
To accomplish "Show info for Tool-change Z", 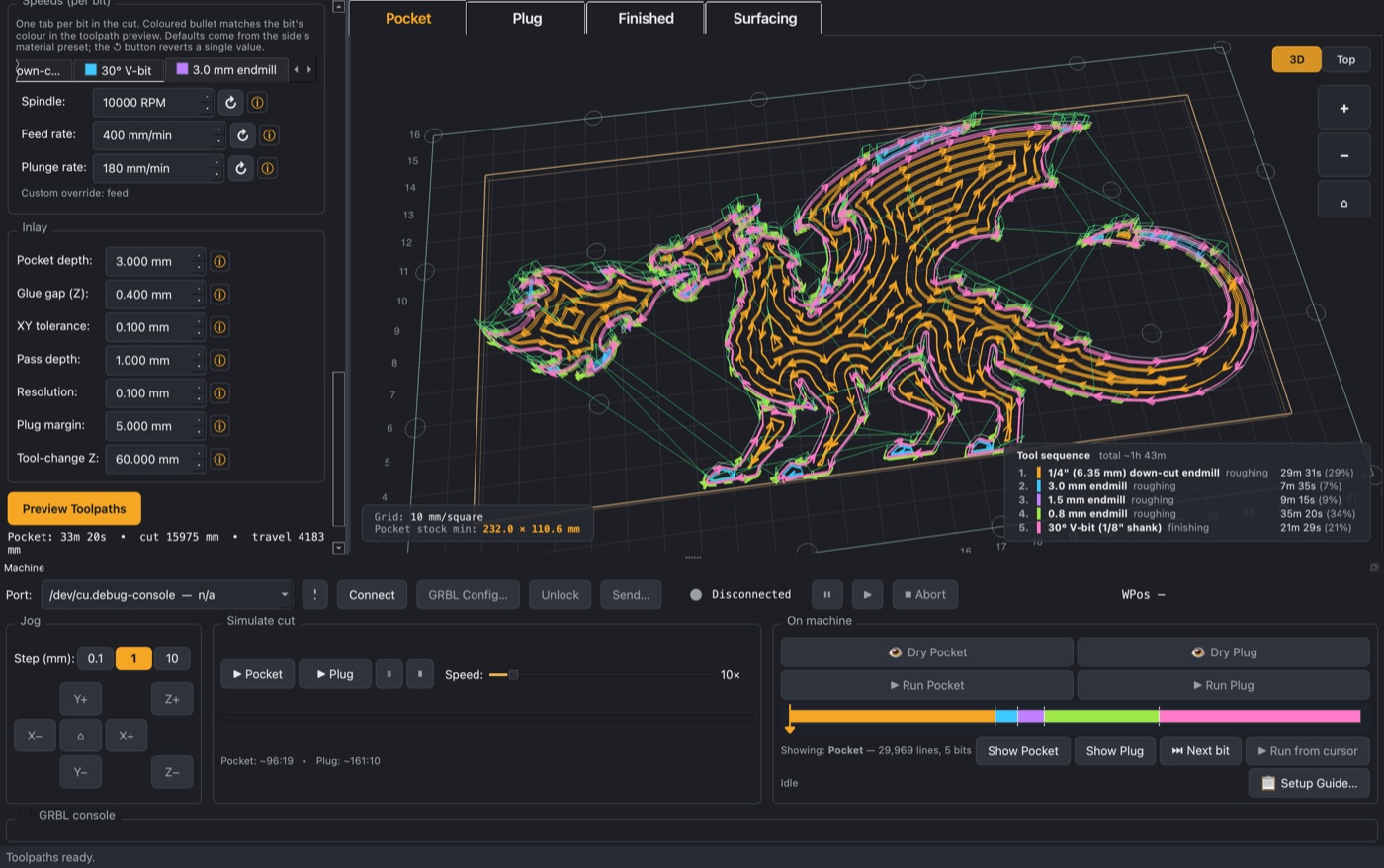I will (x=219, y=459).
